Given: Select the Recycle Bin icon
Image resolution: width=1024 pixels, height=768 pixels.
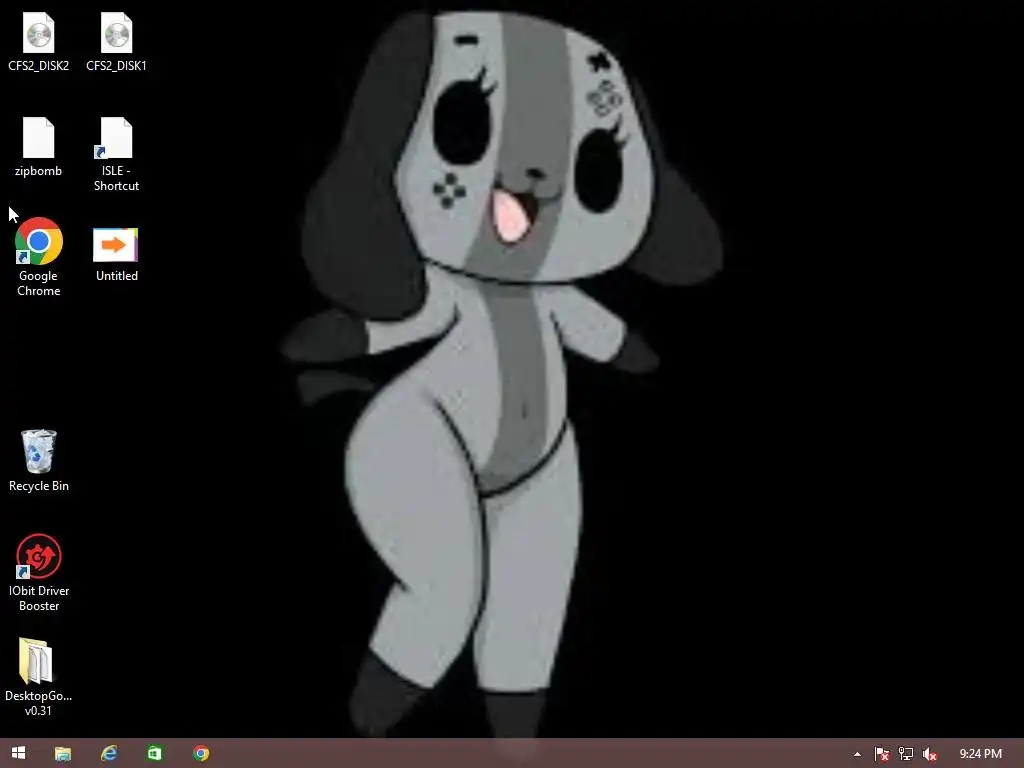Looking at the screenshot, I should pyautogui.click(x=39, y=451).
